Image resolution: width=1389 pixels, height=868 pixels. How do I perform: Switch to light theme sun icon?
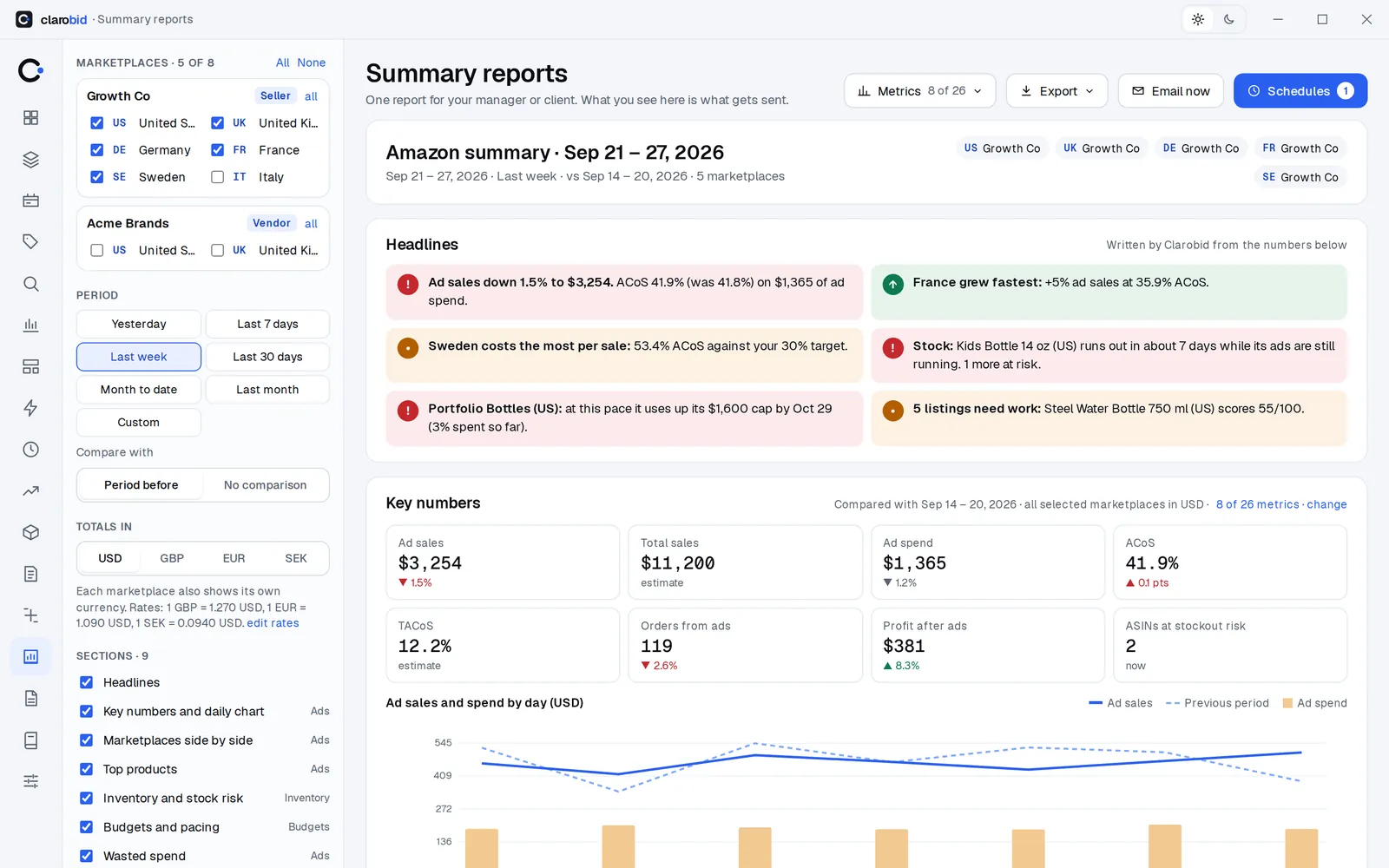click(x=1198, y=19)
